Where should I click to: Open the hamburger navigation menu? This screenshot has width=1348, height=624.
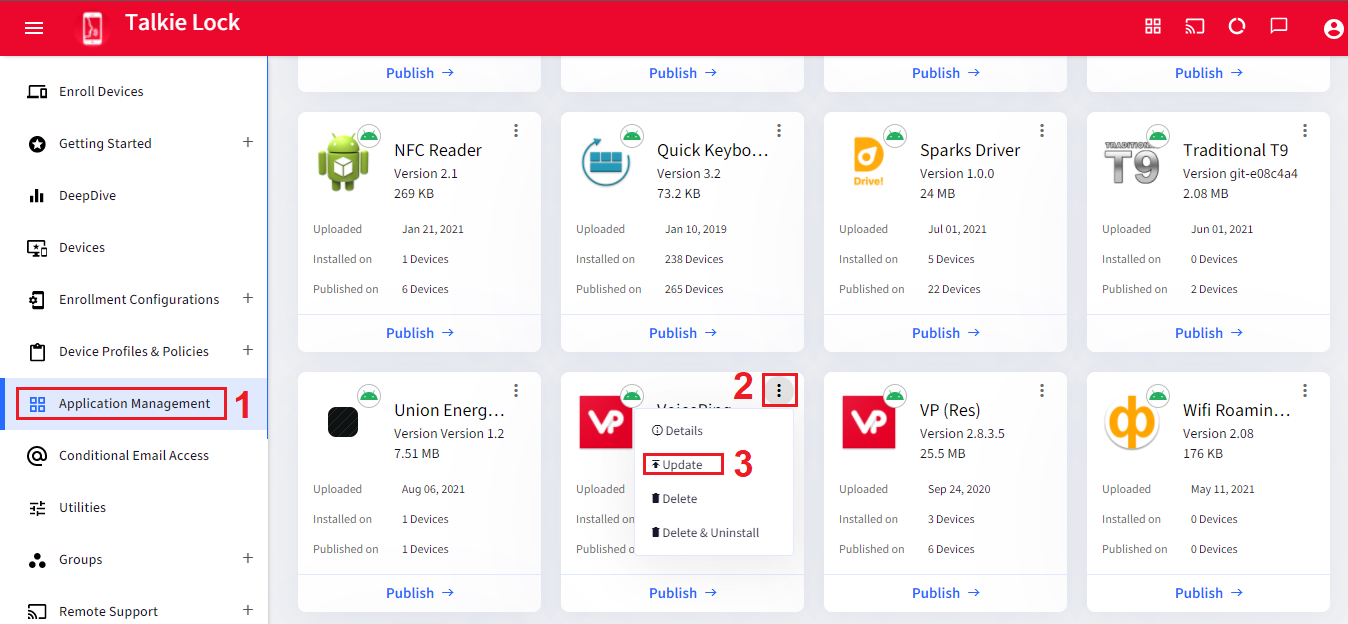(x=34, y=28)
